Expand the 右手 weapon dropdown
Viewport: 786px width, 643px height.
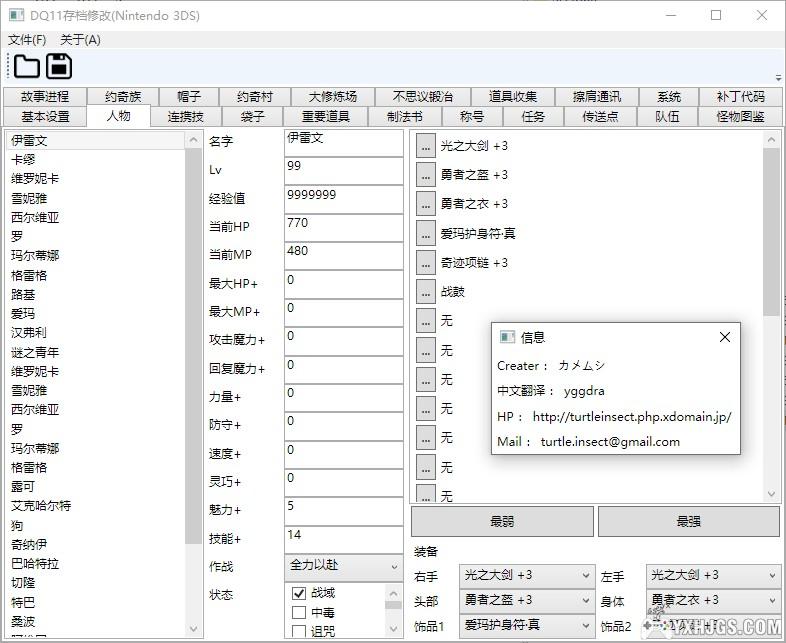tap(527, 576)
